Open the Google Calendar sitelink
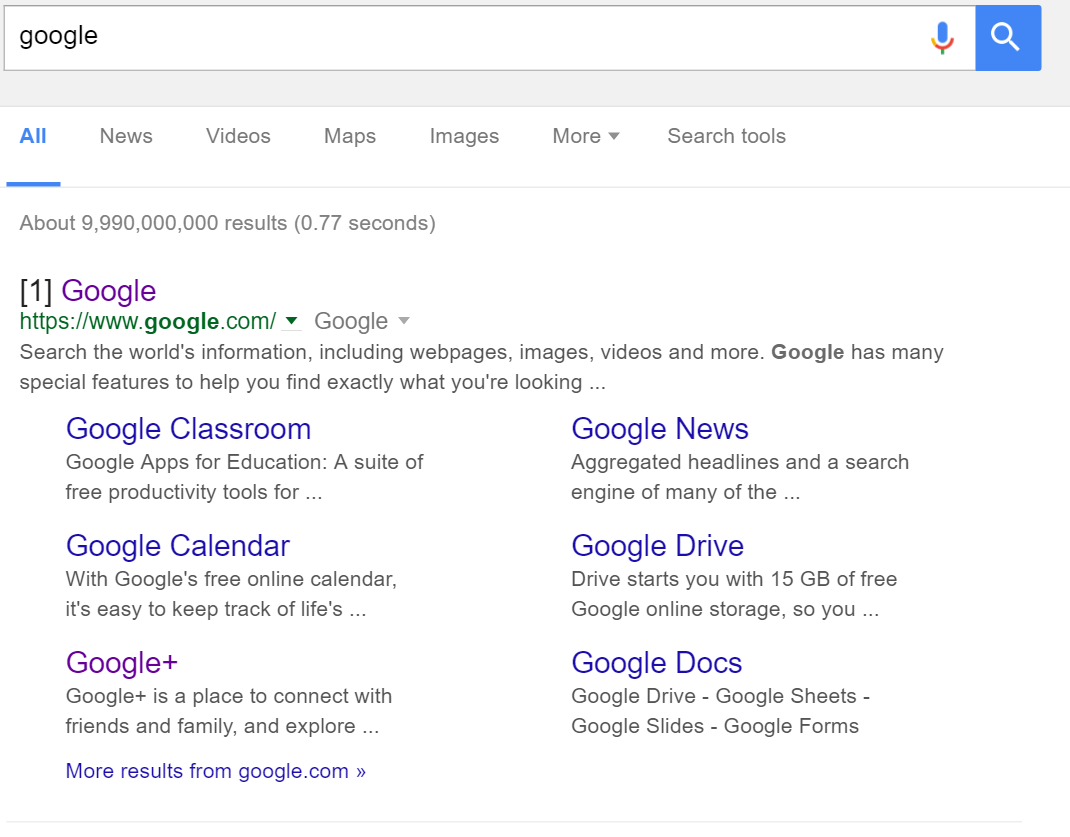This screenshot has width=1070, height=837. (177, 546)
